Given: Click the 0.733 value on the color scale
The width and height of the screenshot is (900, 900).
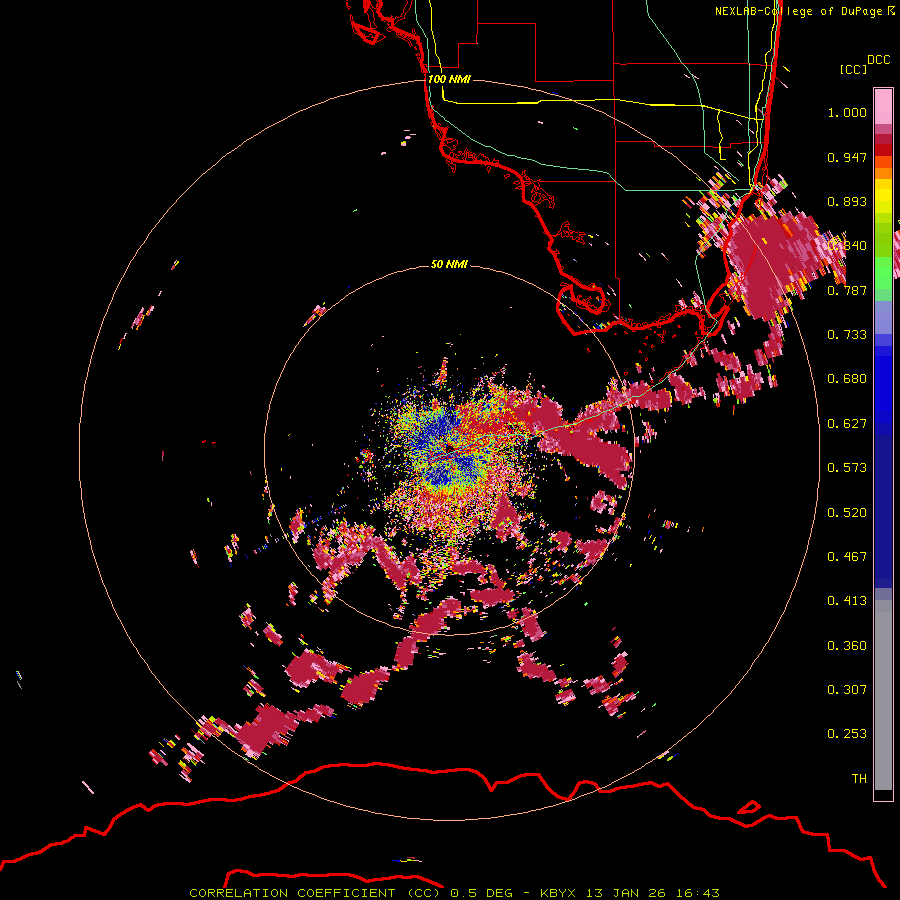Looking at the screenshot, I should [847, 335].
